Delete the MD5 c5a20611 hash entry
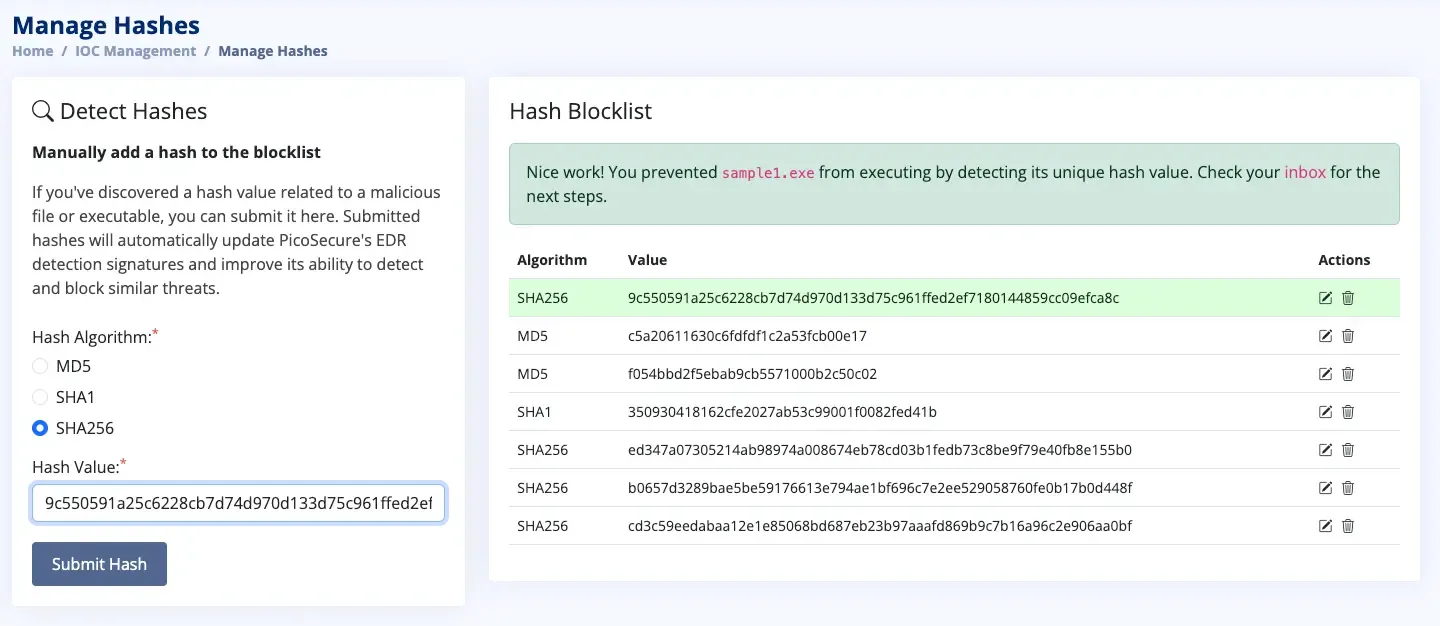 pos(1348,336)
